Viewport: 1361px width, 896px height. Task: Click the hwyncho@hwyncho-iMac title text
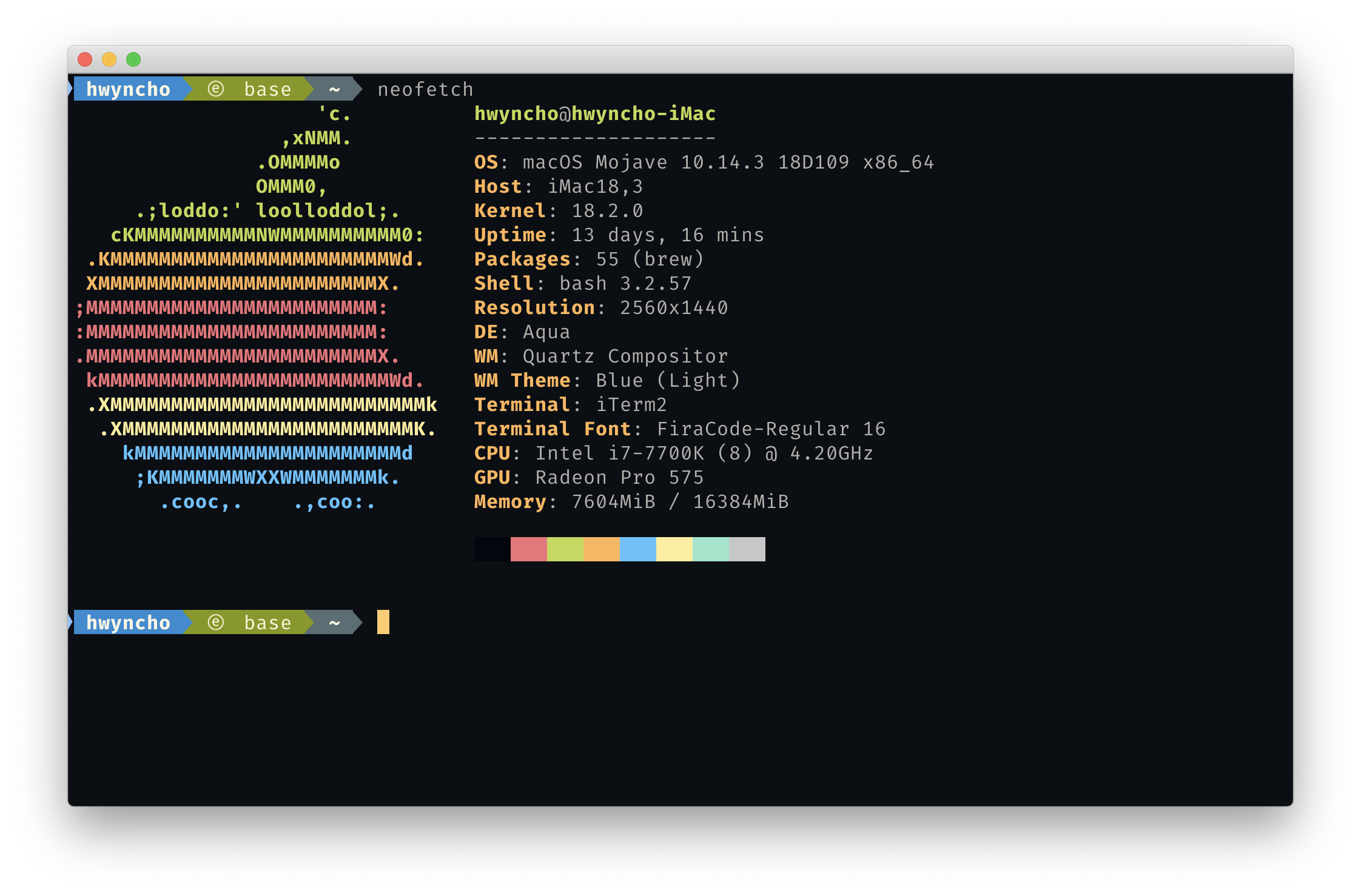(594, 114)
